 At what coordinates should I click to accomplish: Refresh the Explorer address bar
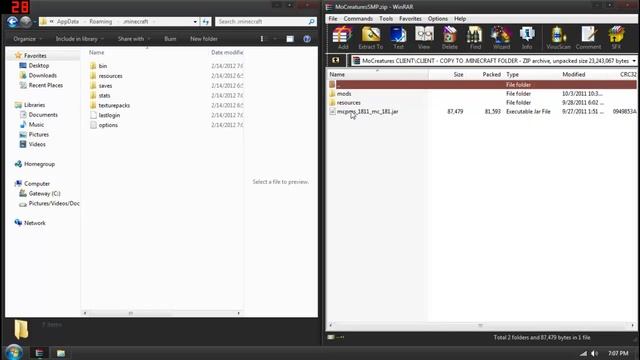[206, 21]
